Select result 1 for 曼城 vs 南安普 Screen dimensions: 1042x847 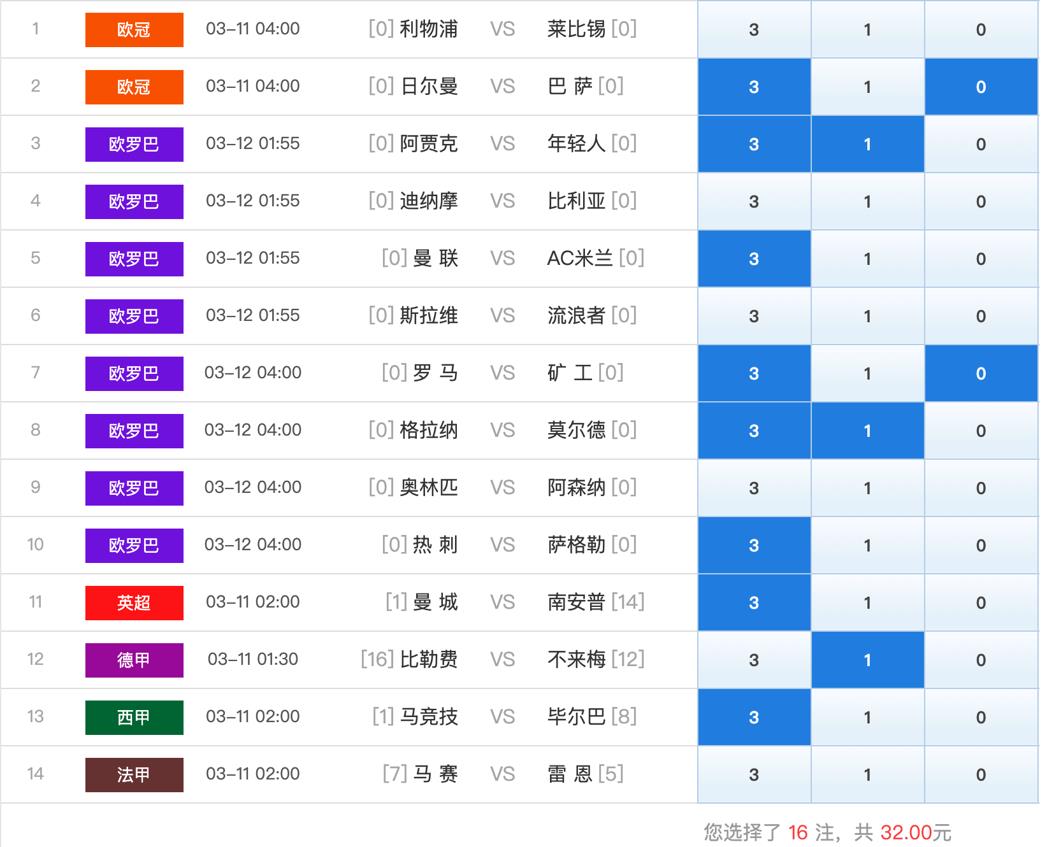pyautogui.click(x=868, y=603)
